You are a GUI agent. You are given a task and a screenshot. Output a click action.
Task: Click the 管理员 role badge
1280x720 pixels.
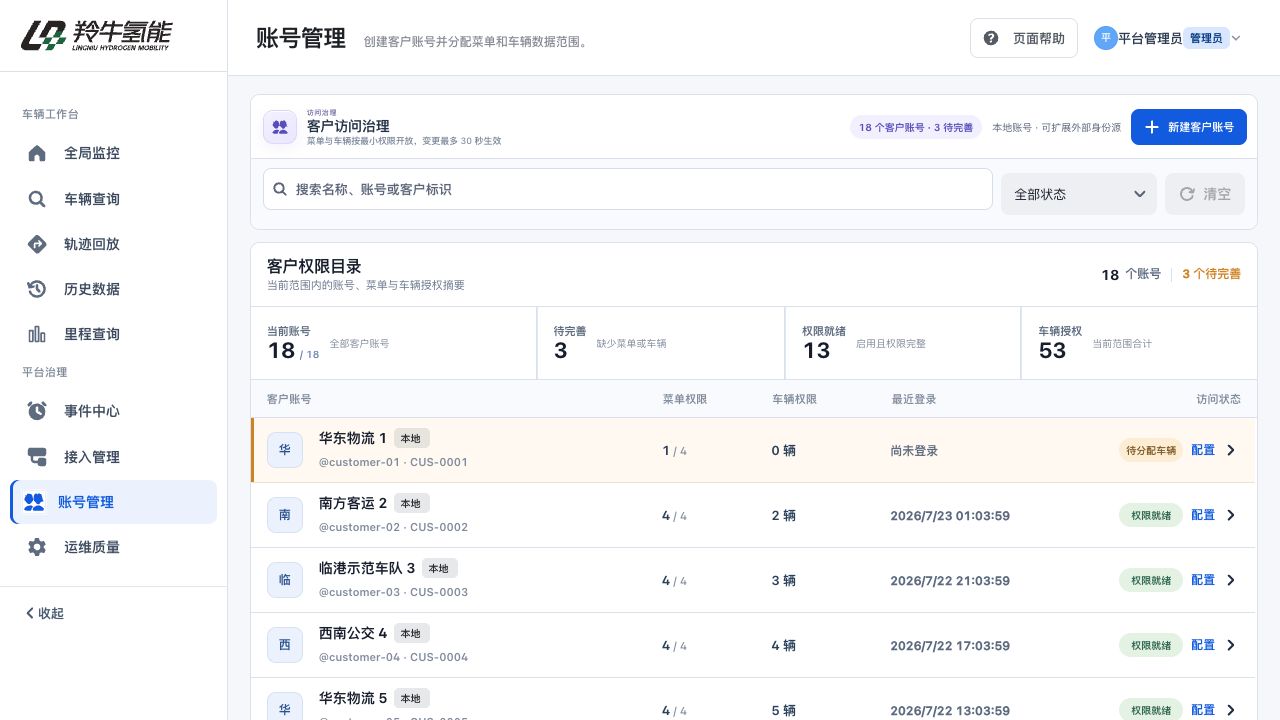pyautogui.click(x=1206, y=38)
